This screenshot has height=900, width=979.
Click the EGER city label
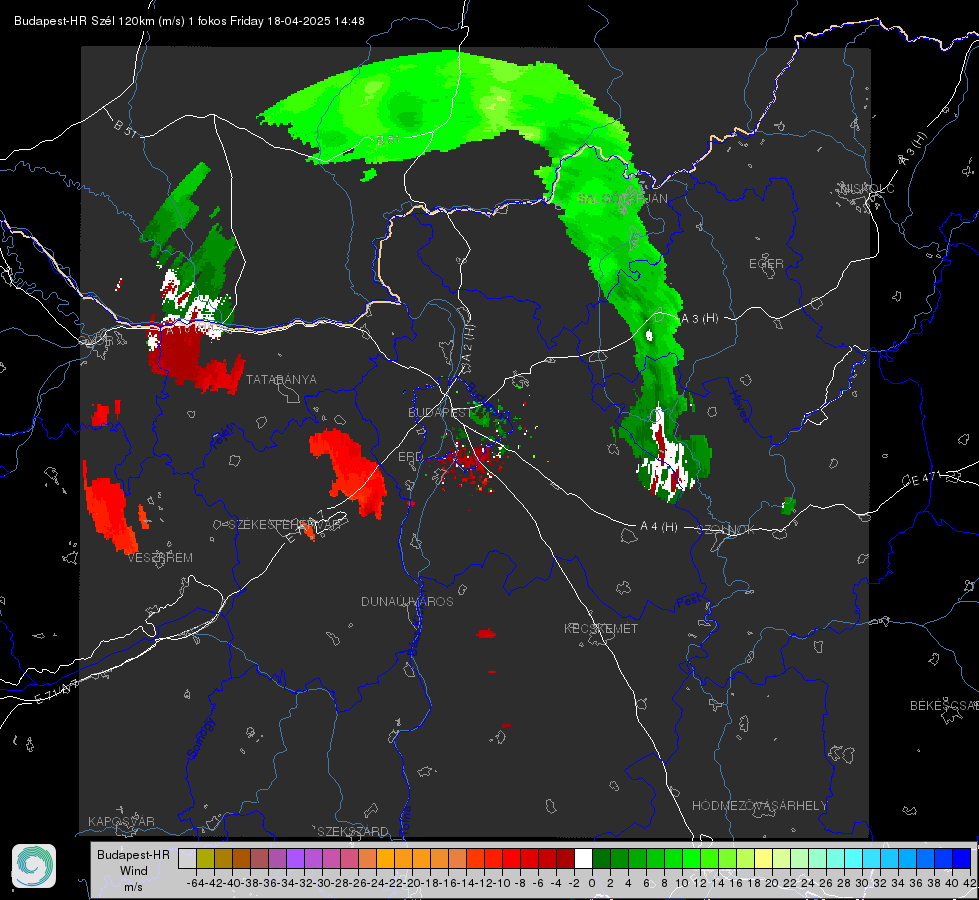pyautogui.click(x=766, y=264)
